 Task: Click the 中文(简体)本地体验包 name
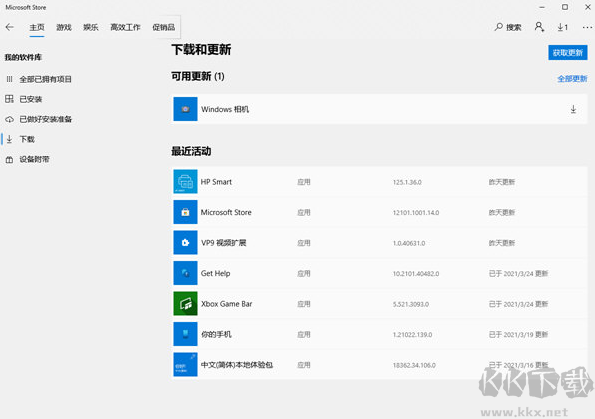pyautogui.click(x=237, y=365)
